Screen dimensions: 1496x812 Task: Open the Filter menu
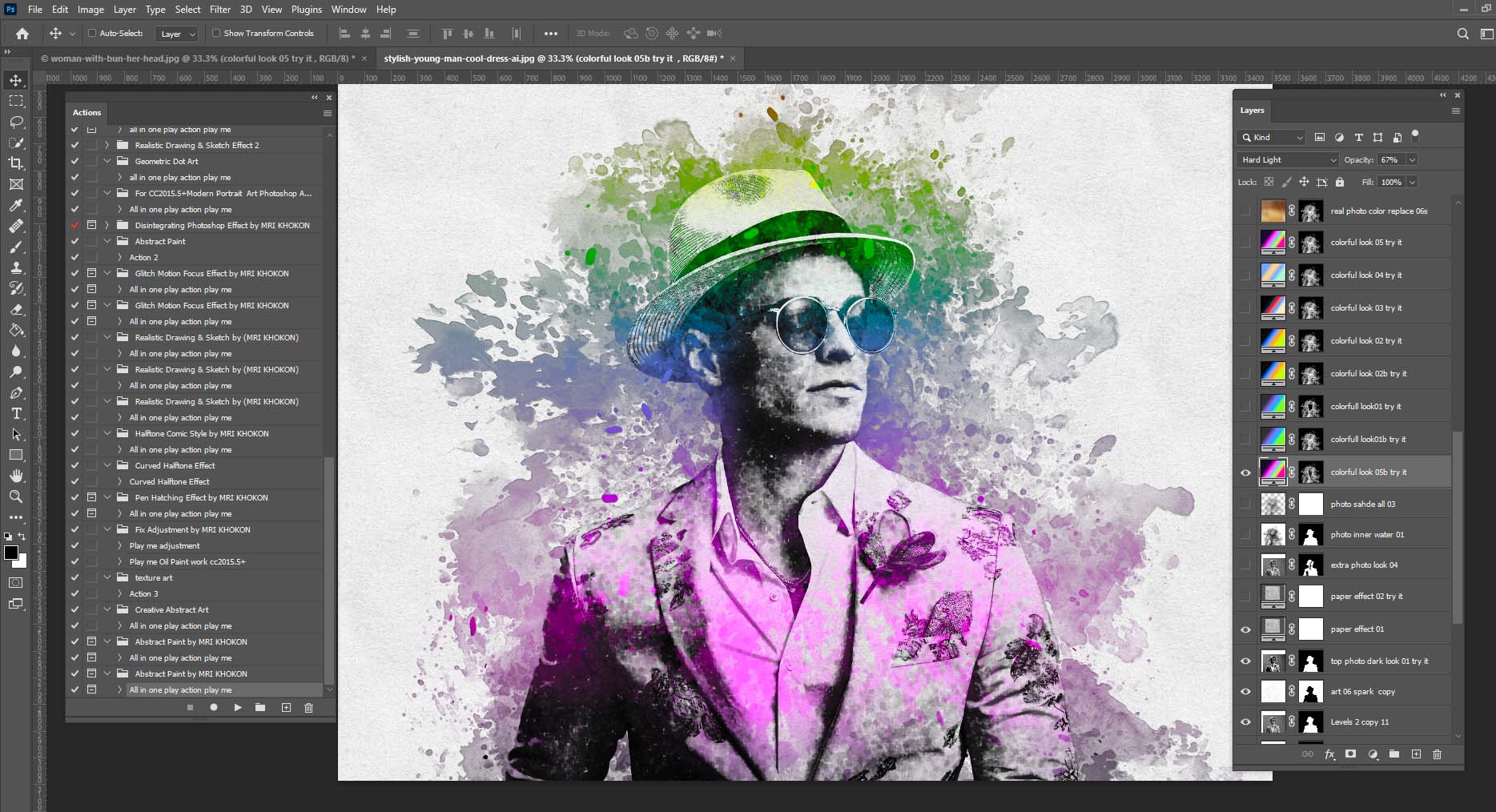pyautogui.click(x=219, y=10)
